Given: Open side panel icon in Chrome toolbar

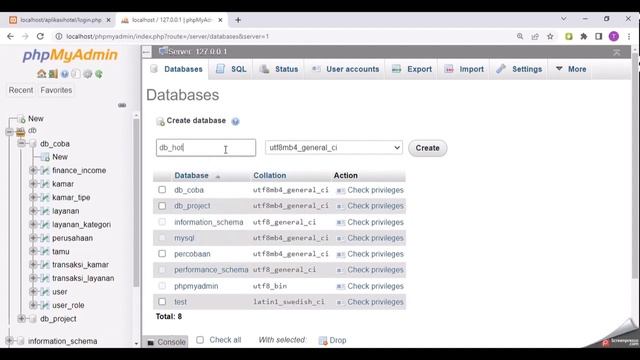Looking at the screenshot, I should (x=598, y=36).
